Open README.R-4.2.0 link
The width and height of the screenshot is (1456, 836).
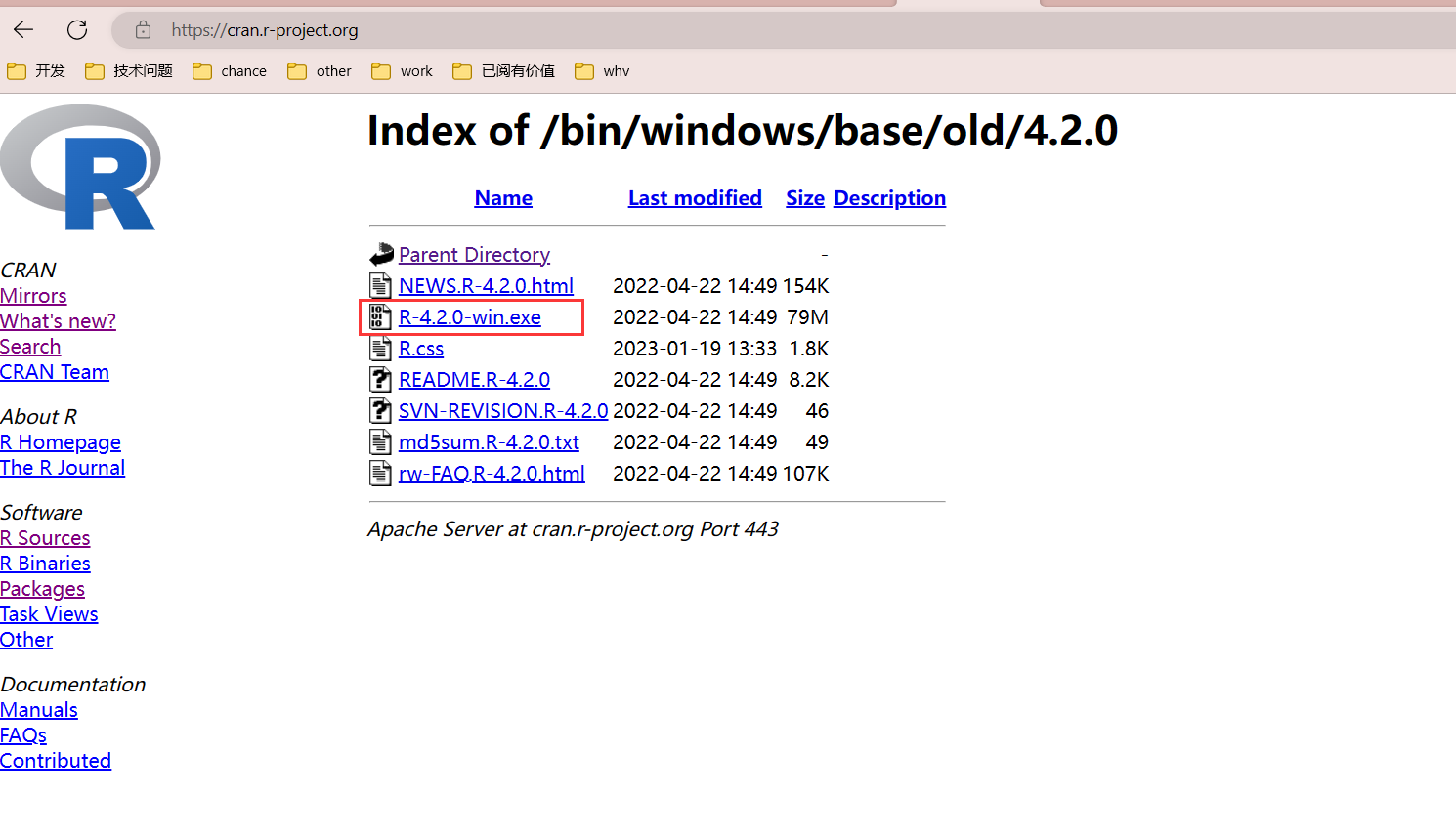coord(474,380)
